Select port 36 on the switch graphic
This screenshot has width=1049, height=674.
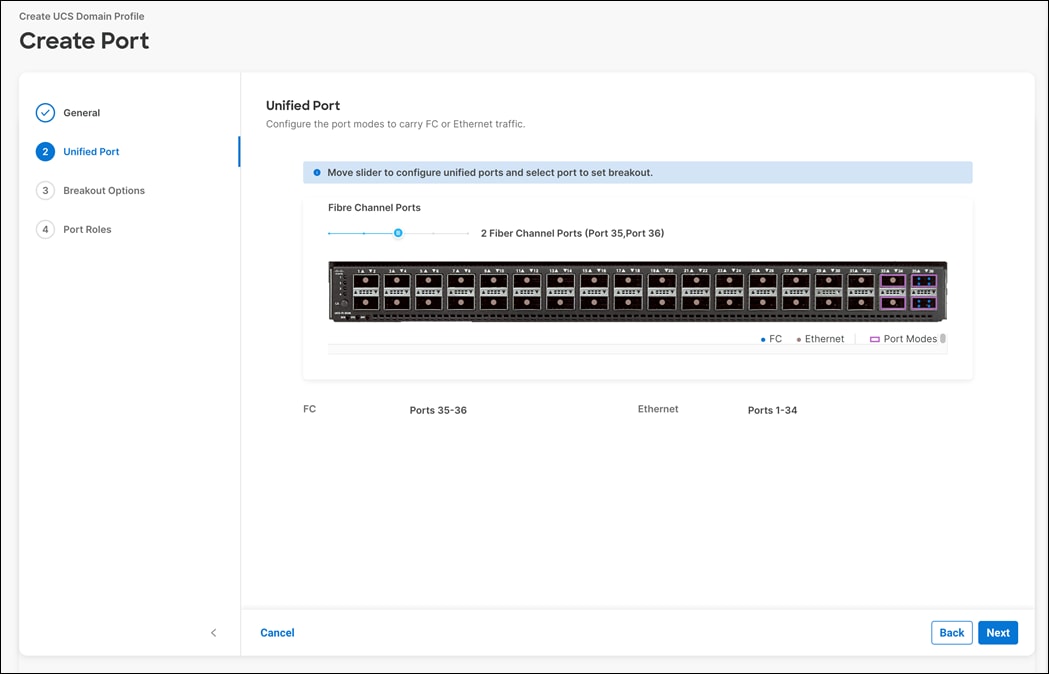click(x=924, y=302)
